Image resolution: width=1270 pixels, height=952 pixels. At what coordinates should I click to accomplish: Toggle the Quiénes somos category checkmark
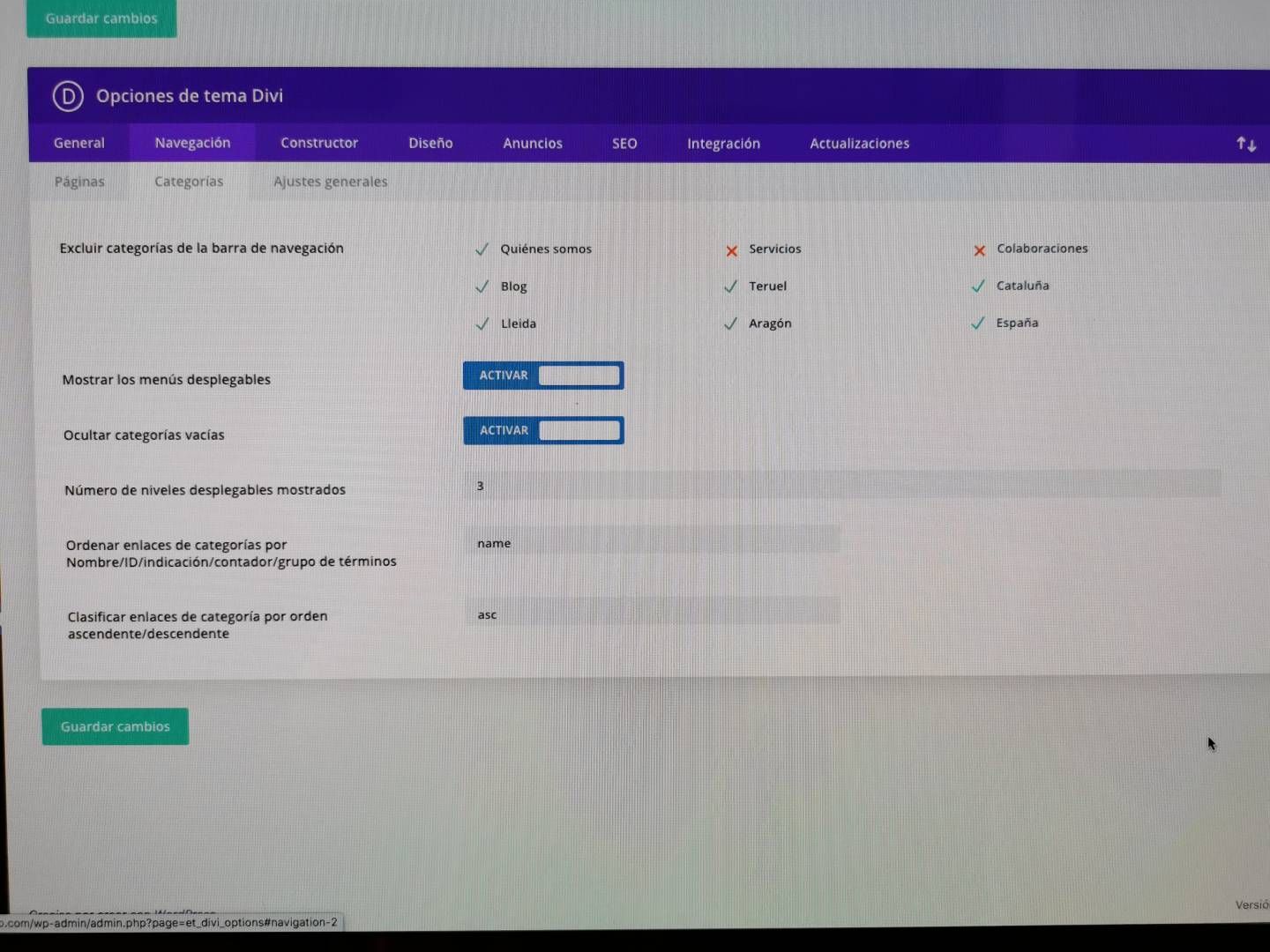[x=482, y=249]
